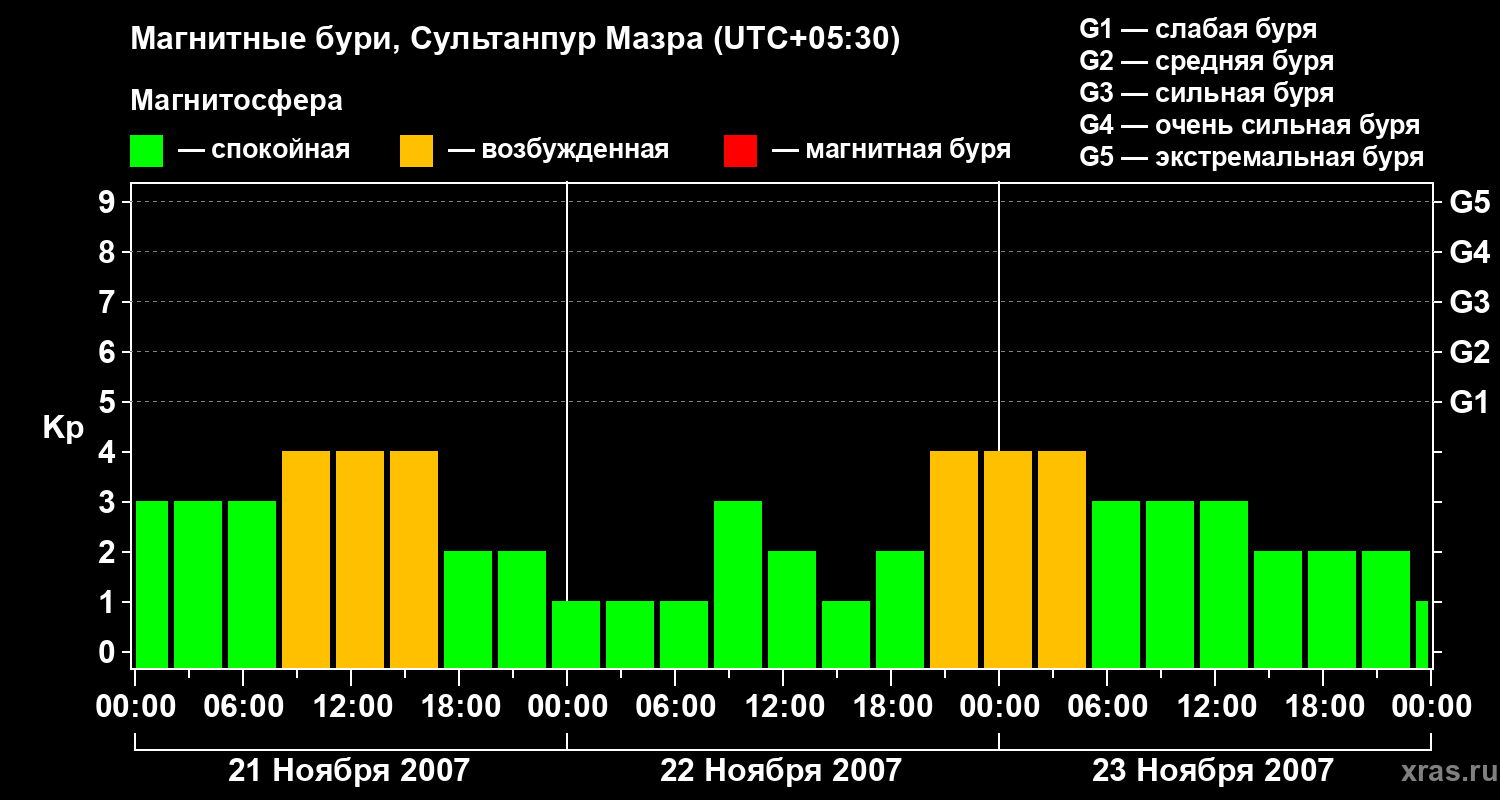Click the green bar above 18:00 on 23 Ноября
1500x800 pixels.
(x=1332, y=610)
